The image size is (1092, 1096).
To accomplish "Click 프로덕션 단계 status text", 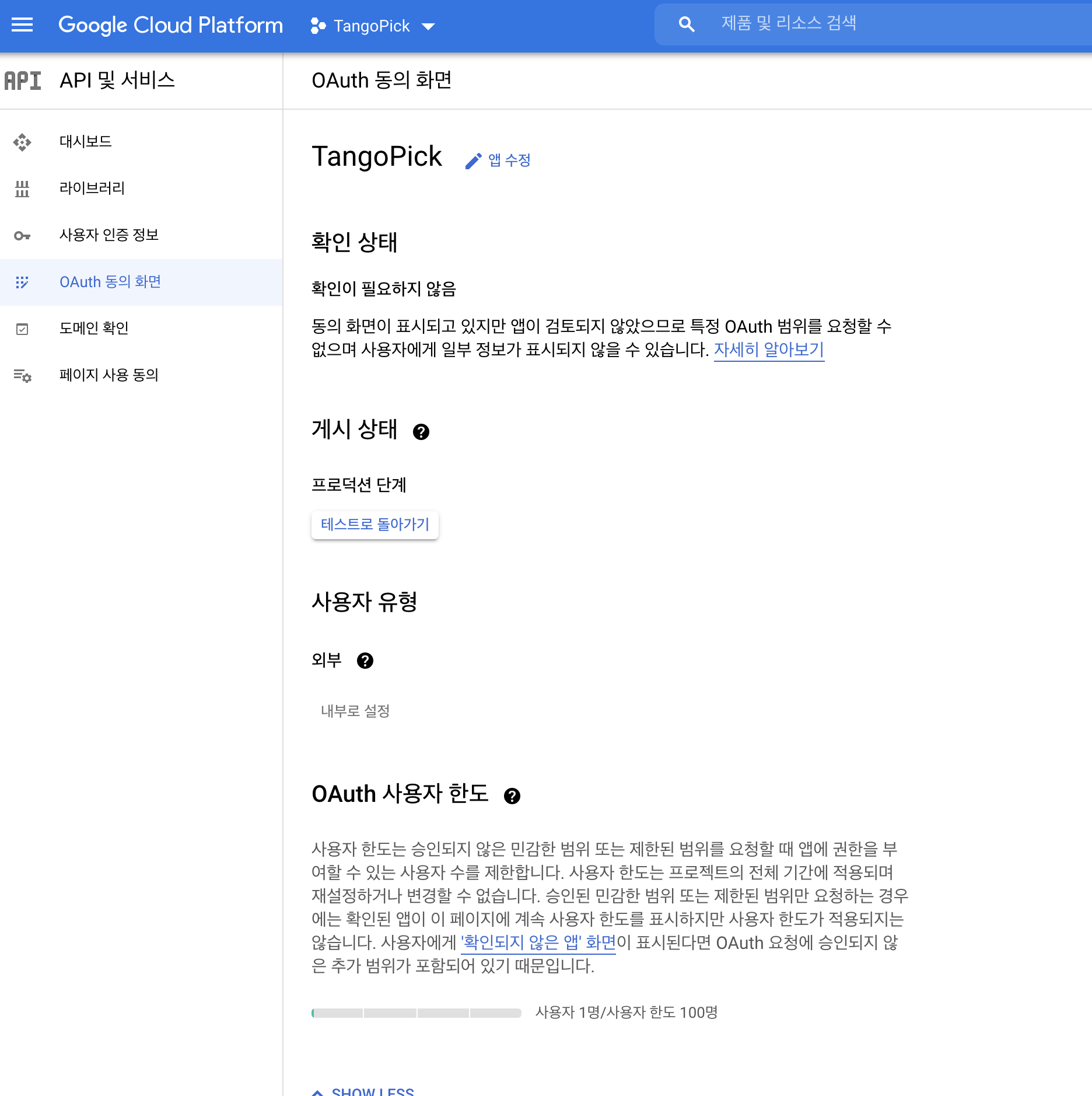I will tap(359, 485).
